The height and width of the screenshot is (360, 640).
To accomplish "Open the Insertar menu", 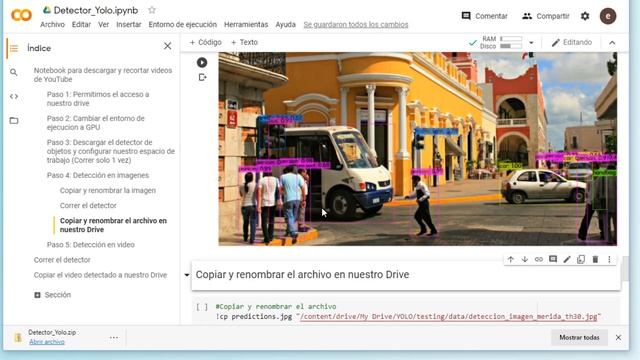I will (x=129, y=24).
